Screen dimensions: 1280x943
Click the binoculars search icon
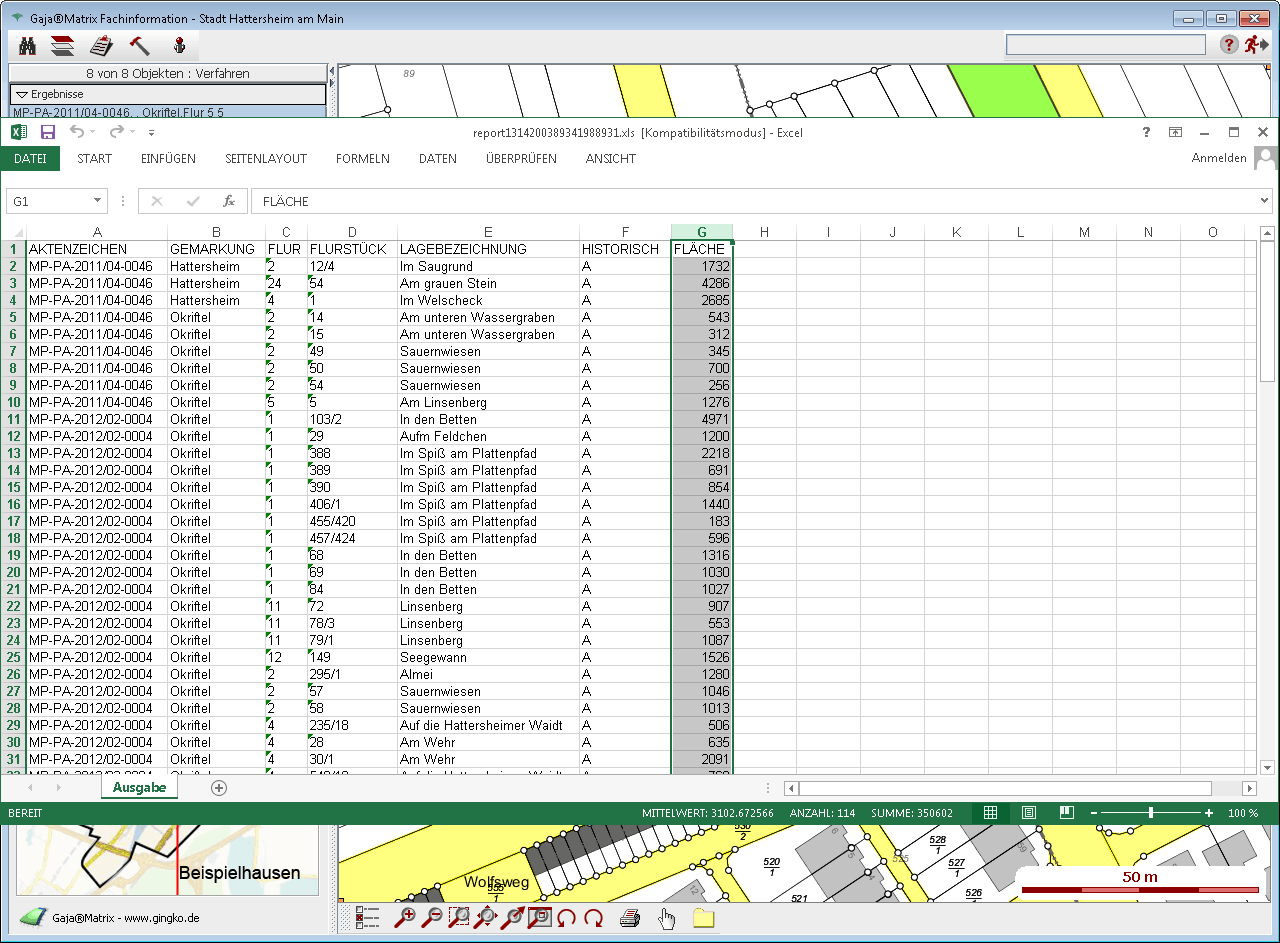coord(28,45)
